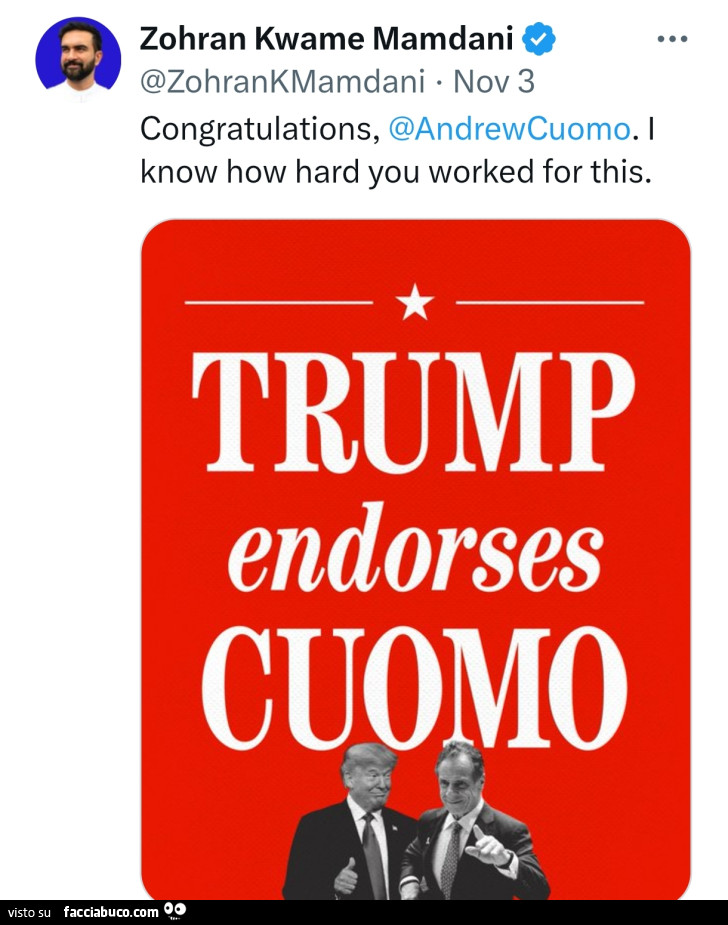Image resolution: width=728 pixels, height=925 pixels.
Task: Open the facciabuco.com watermark link
Action: pos(110,912)
